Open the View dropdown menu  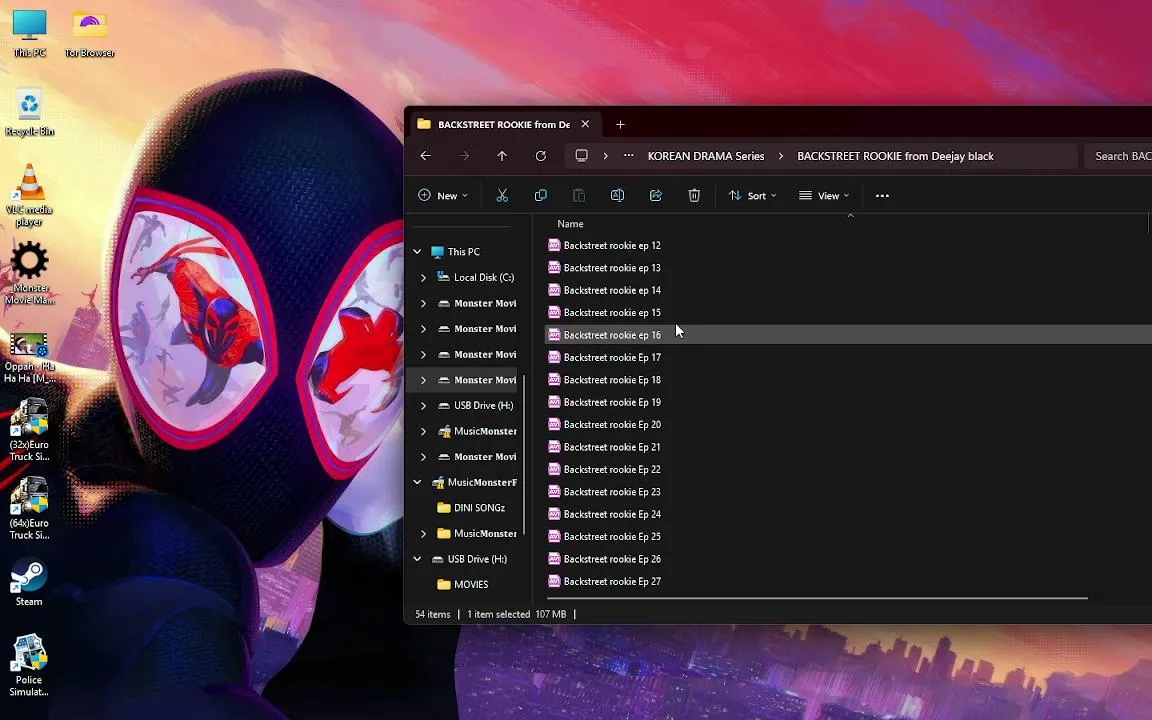pos(824,195)
